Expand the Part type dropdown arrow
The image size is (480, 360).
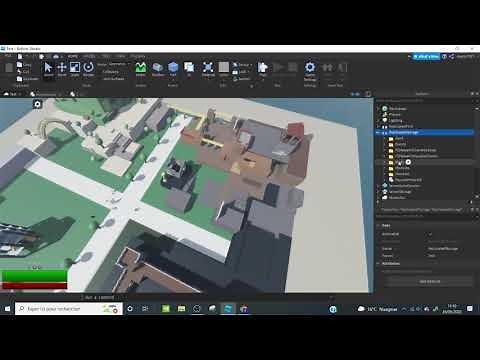[x=173, y=80]
